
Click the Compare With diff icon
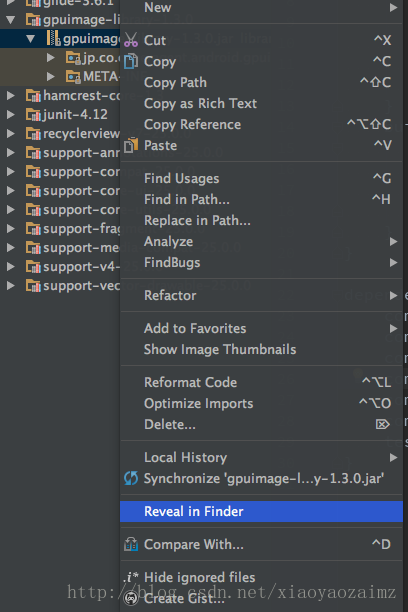tap(131, 544)
